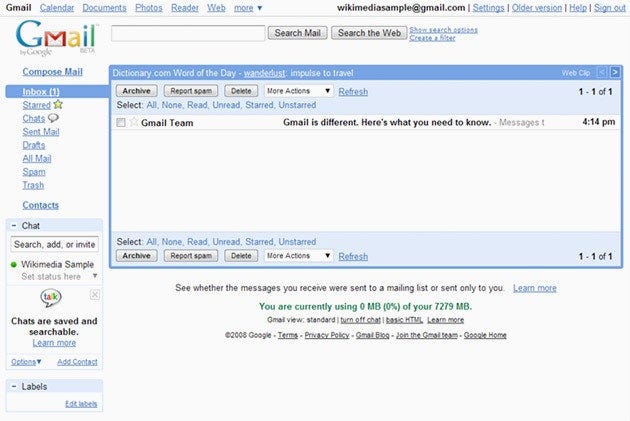Click Learn more beside mailing list tip
The height and width of the screenshot is (421, 630).
tap(535, 288)
